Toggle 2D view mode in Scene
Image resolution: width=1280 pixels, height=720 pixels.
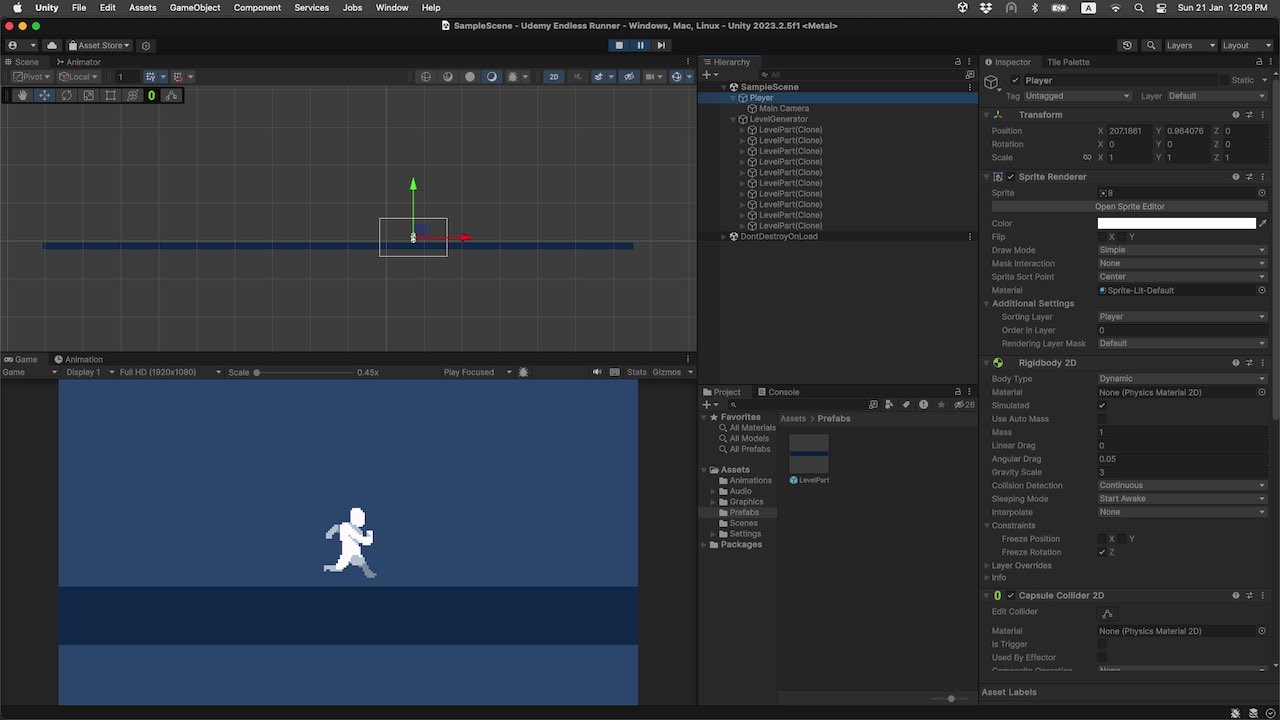point(553,77)
